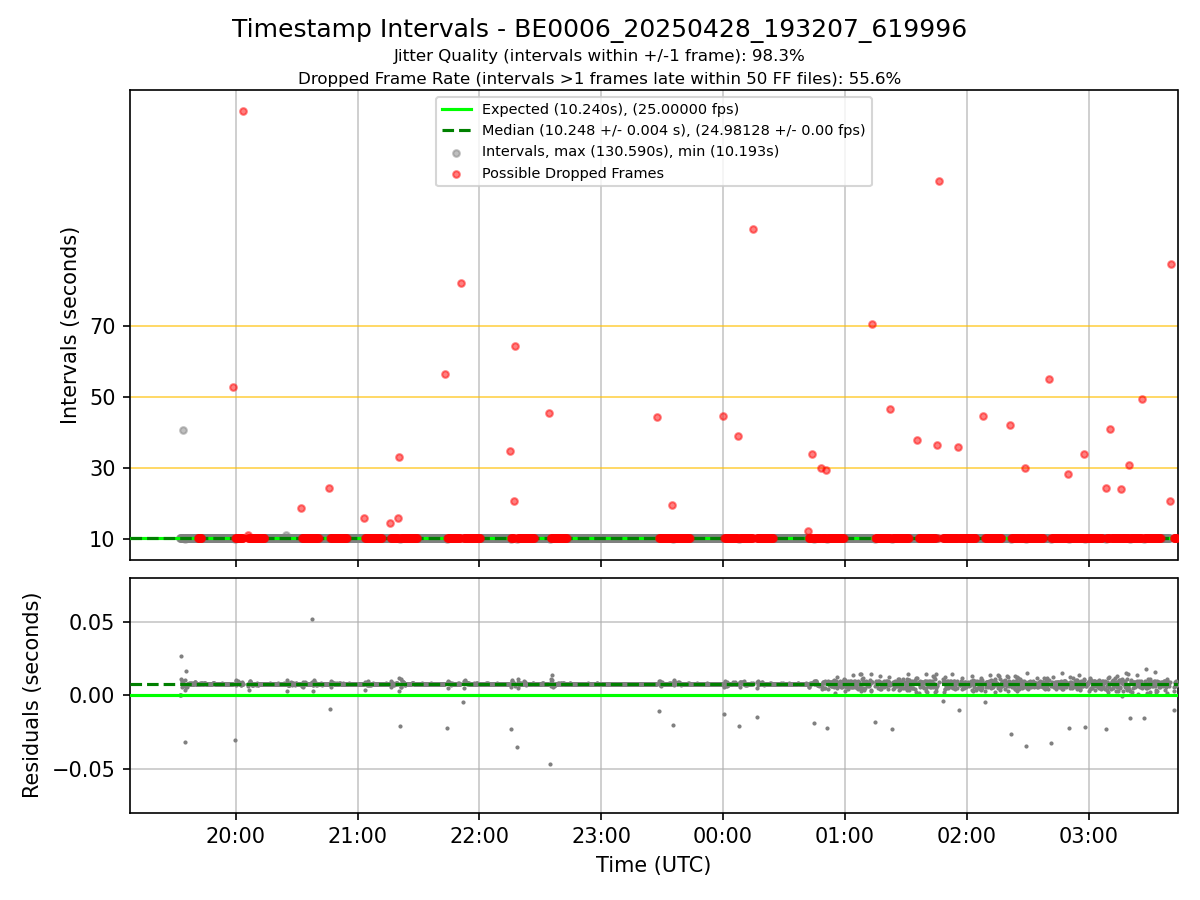Click the plot title Timestamp Intervals text
Screen dimensions: 1200x900
[x=599, y=29]
